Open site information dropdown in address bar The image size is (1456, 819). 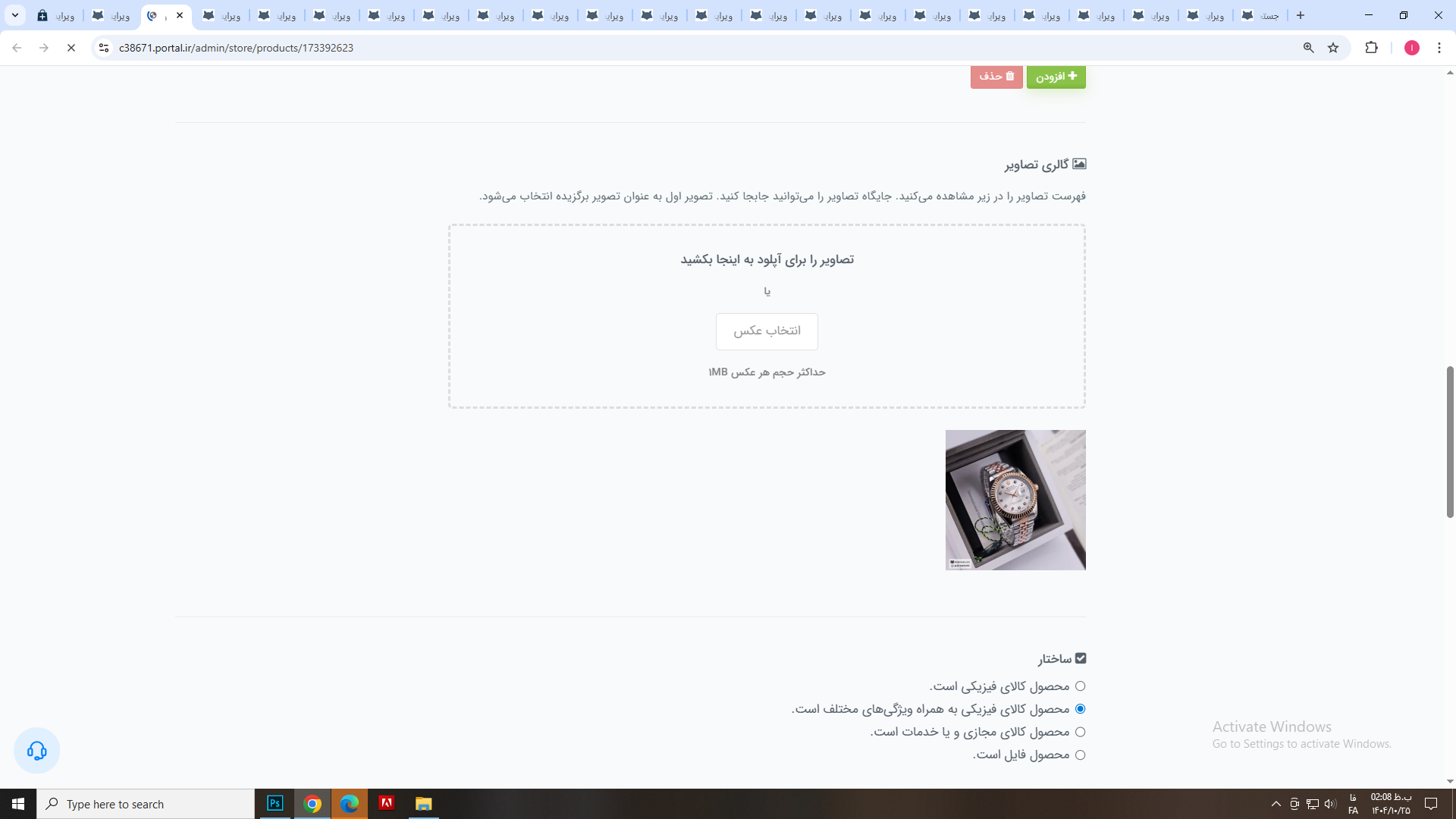point(104,48)
